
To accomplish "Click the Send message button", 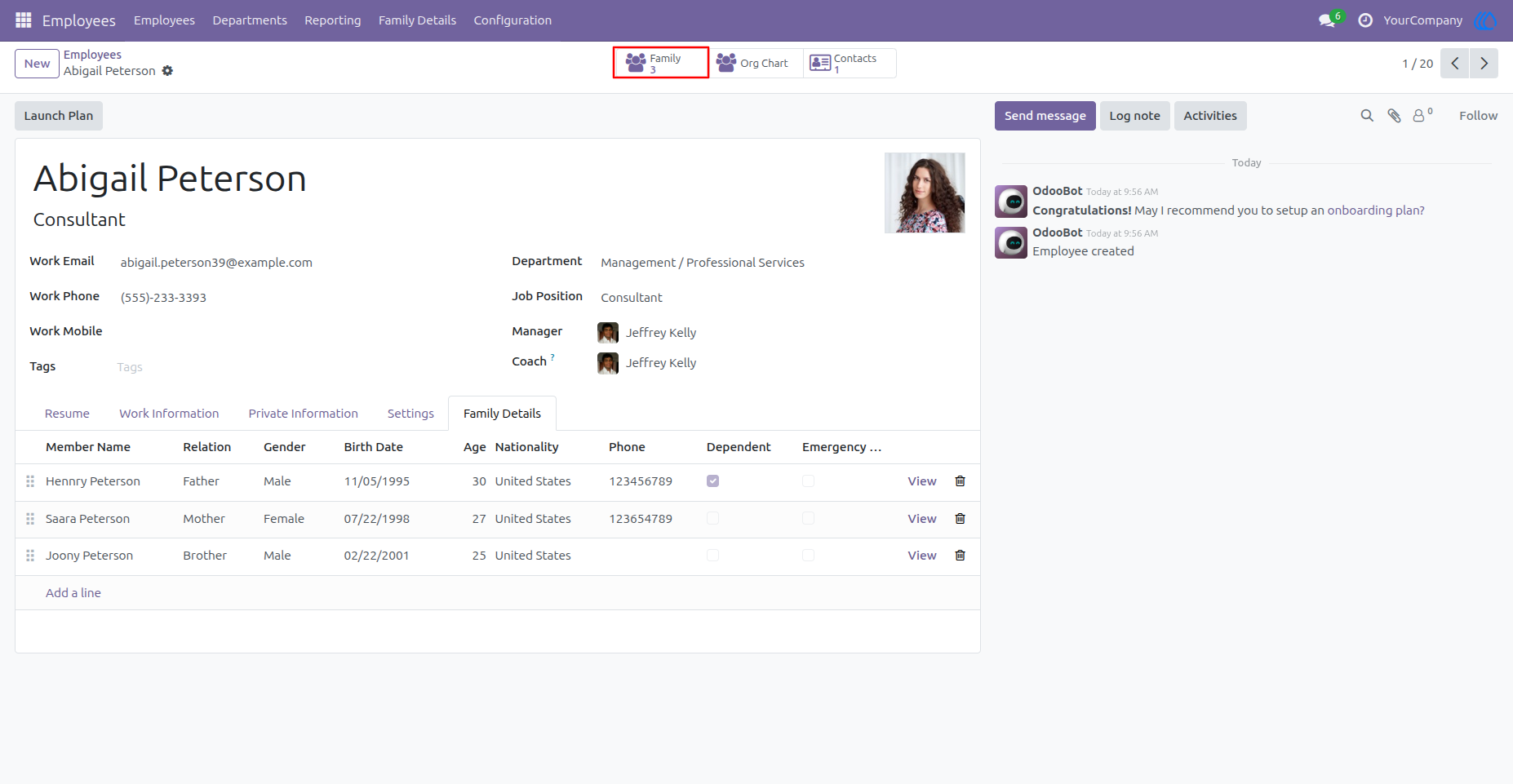I will 1045,116.
